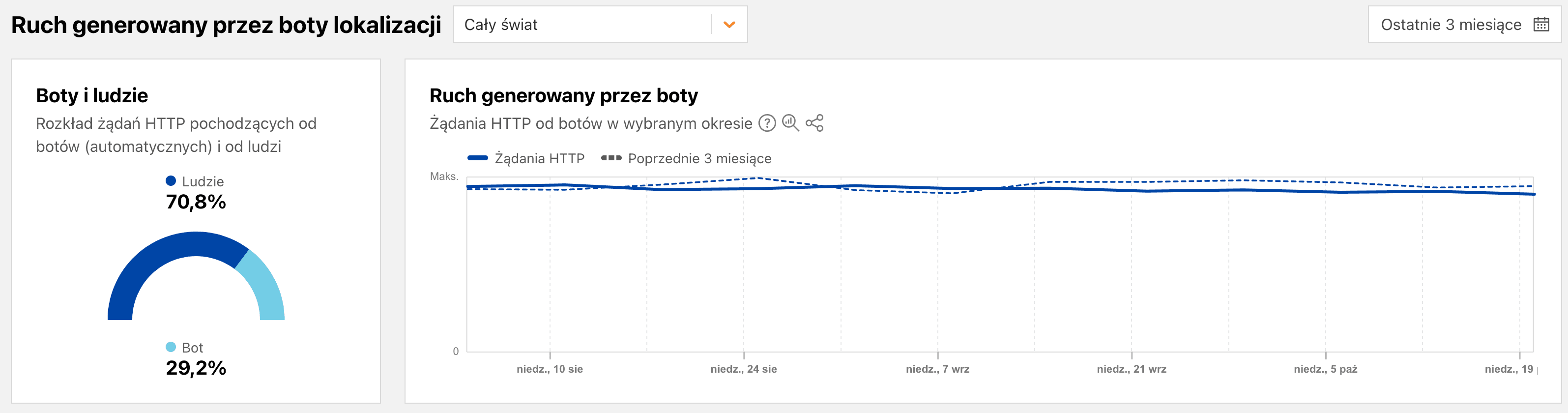Click the orange chevron in location dropdown
This screenshot has height=413, width=1568.
coord(729,25)
